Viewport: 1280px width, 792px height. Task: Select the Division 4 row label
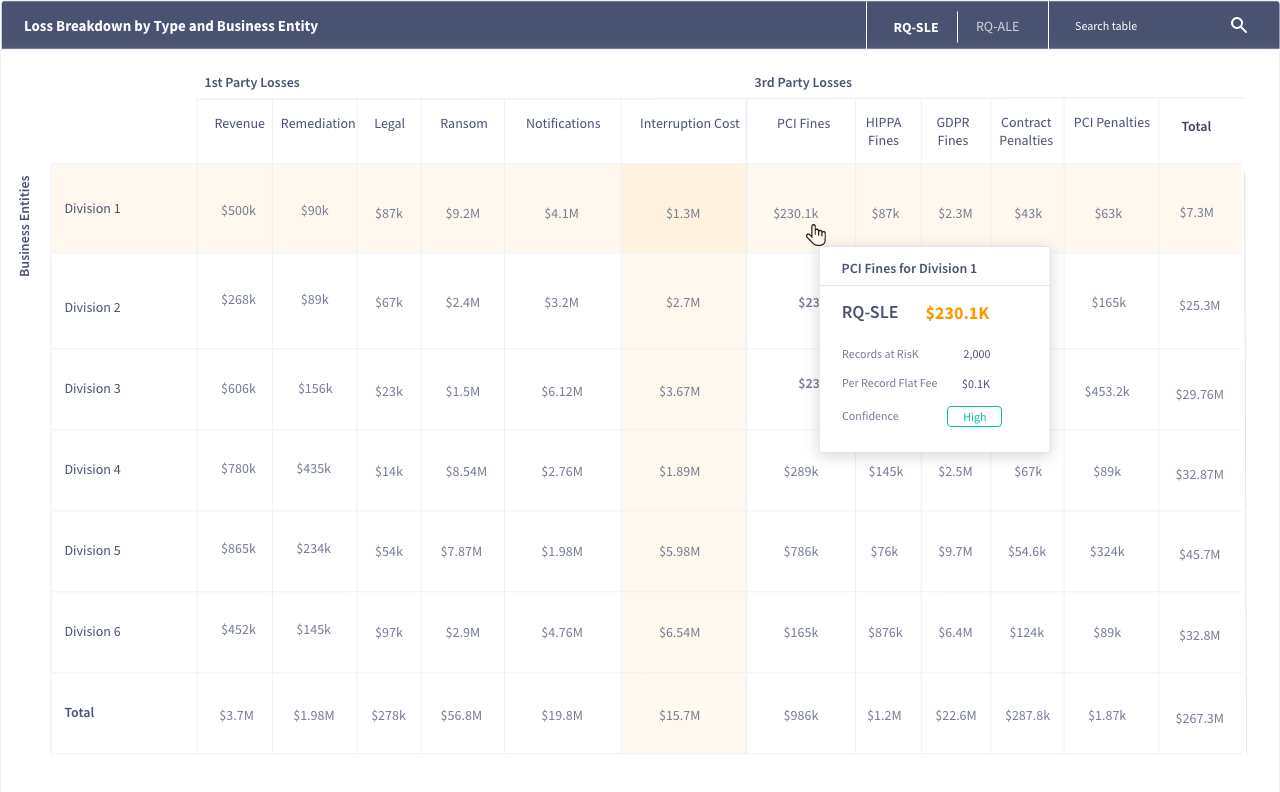point(92,470)
